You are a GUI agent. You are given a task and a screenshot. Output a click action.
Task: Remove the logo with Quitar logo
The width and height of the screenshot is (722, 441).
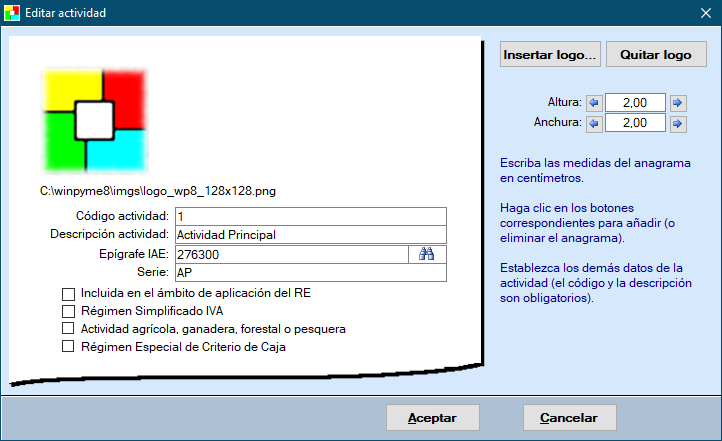656,55
